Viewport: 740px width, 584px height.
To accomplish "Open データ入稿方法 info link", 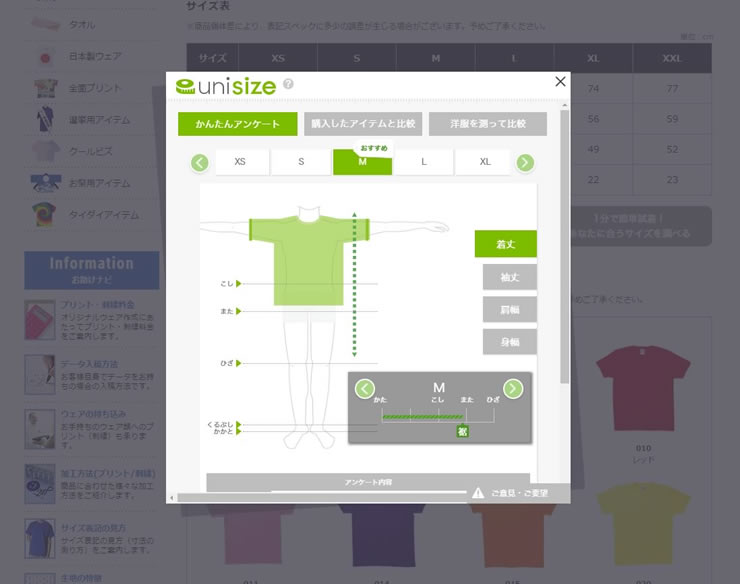I will coord(89,364).
